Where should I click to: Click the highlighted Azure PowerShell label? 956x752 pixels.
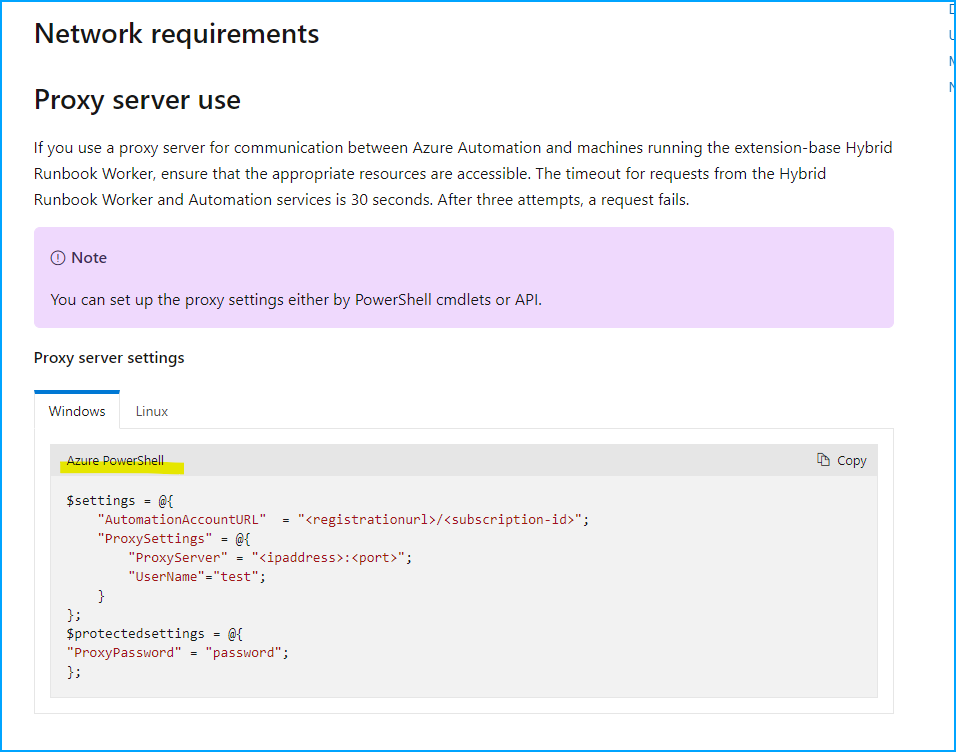coord(113,462)
